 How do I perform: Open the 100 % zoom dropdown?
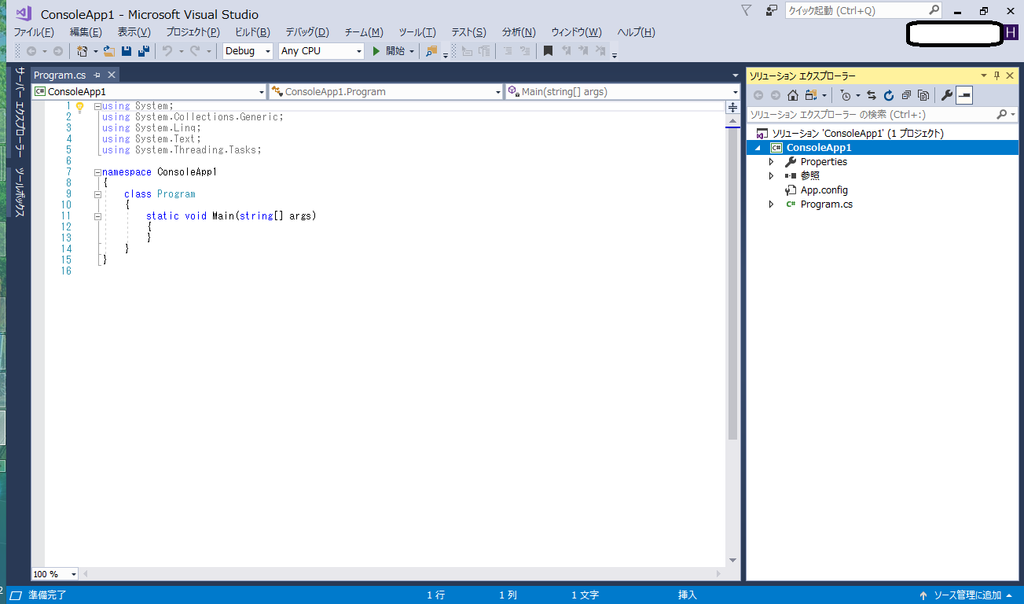[x=73, y=574]
